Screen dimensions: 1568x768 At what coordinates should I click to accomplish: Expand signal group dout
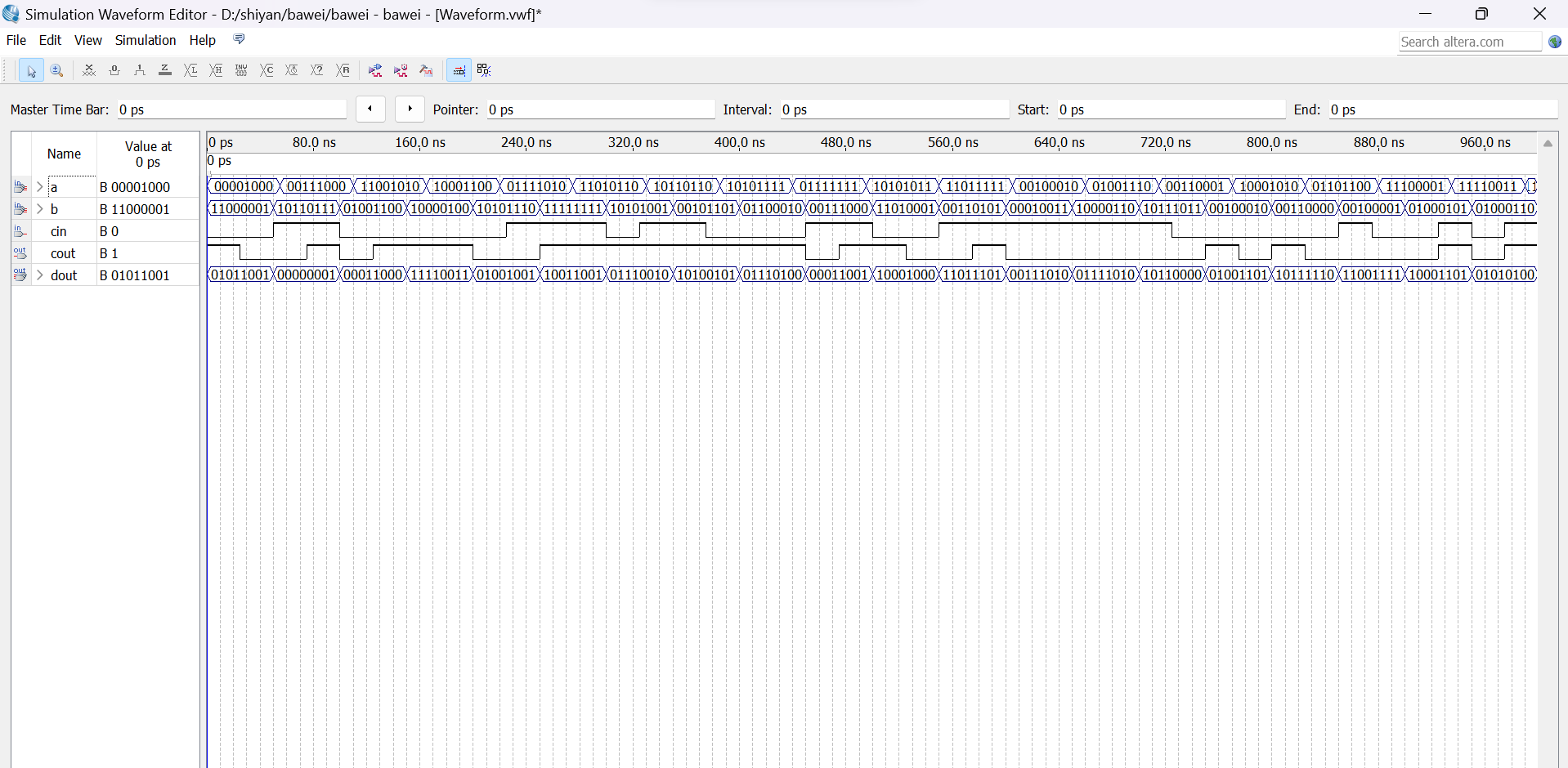[x=39, y=275]
